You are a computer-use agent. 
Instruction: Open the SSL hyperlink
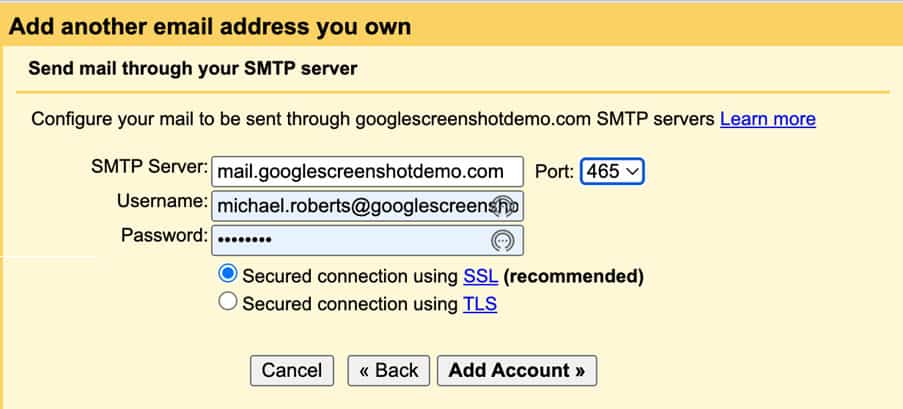tap(480, 277)
